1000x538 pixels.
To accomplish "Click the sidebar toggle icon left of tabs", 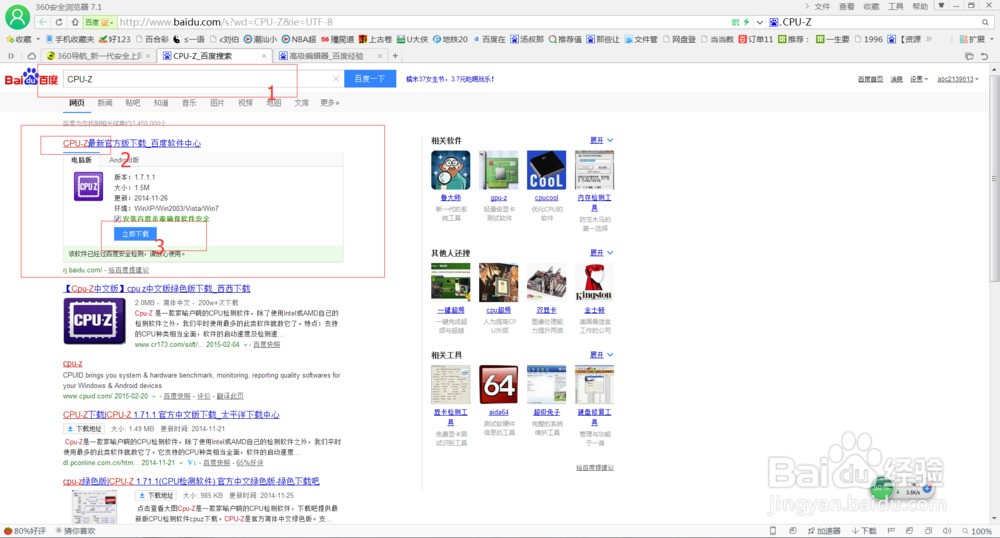I will click(11, 56).
